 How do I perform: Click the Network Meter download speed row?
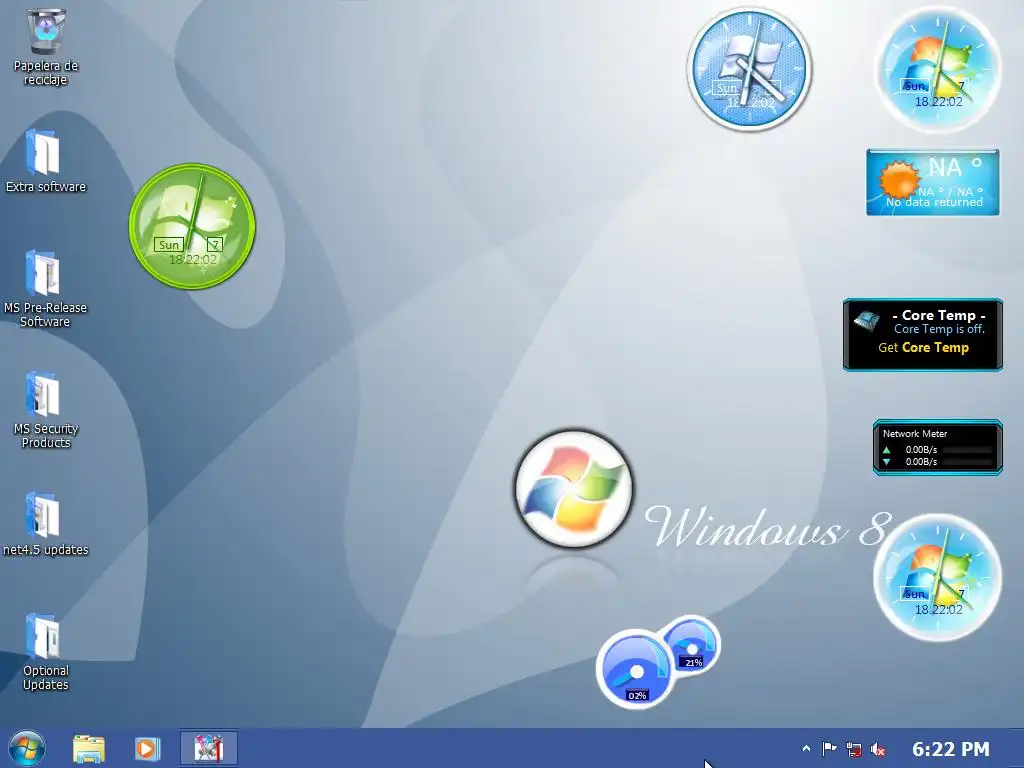(x=937, y=461)
